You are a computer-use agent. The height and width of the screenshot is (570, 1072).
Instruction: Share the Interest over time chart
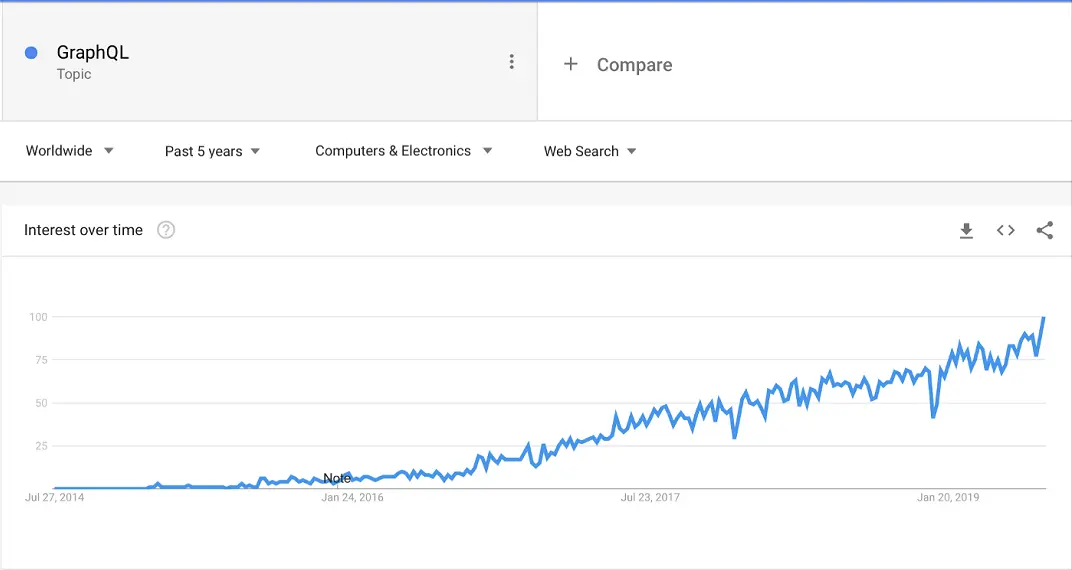(x=1044, y=230)
